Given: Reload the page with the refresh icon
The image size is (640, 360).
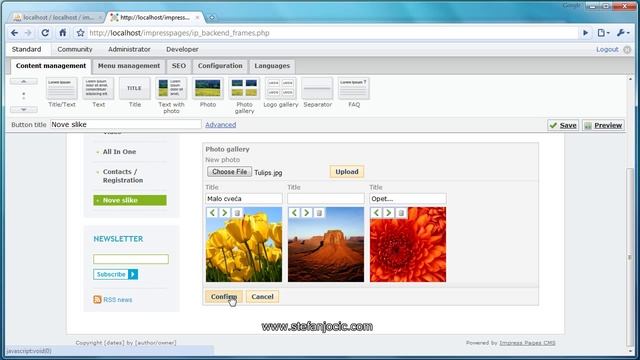Looking at the screenshot, I should coord(45,33).
